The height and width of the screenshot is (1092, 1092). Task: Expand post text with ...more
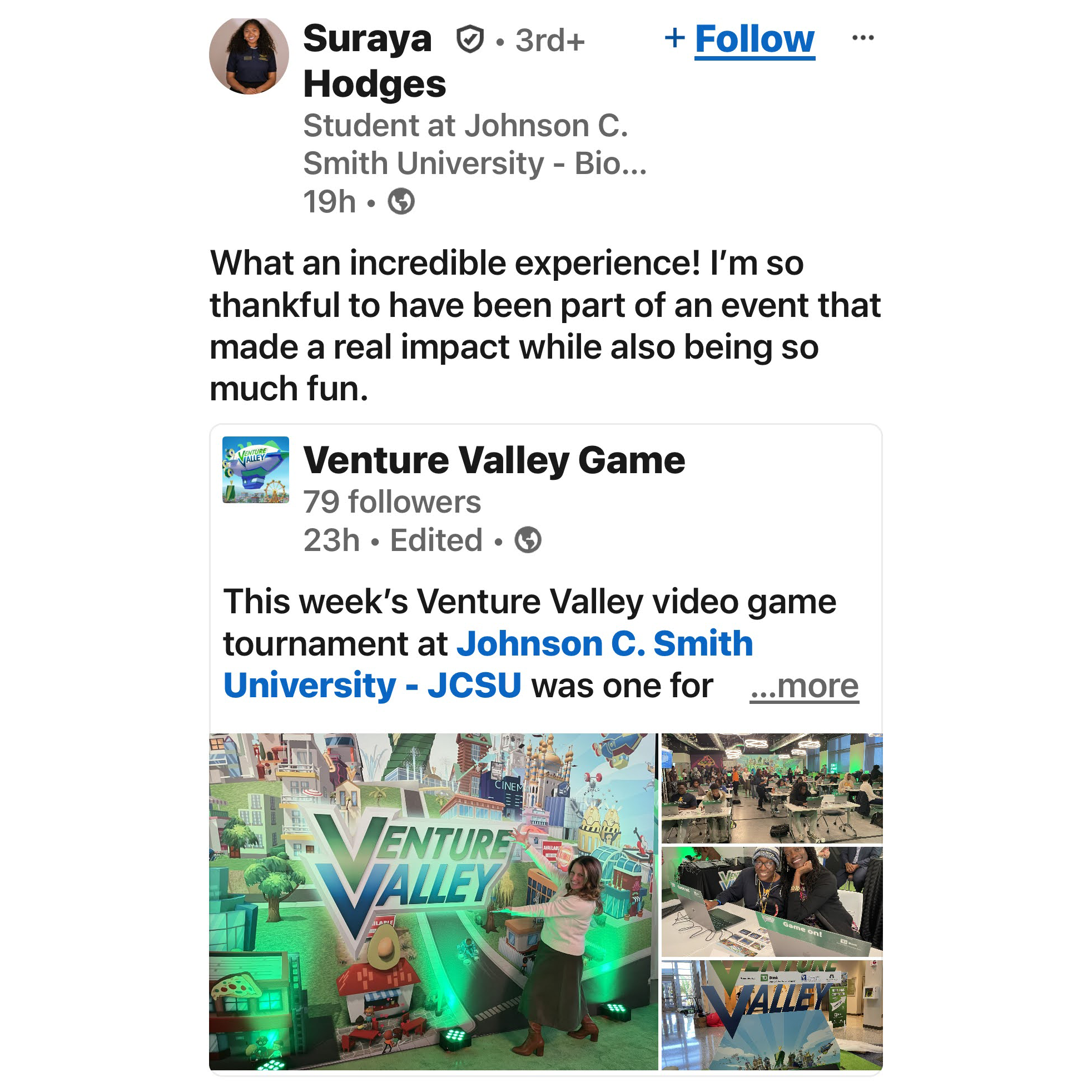tap(804, 687)
